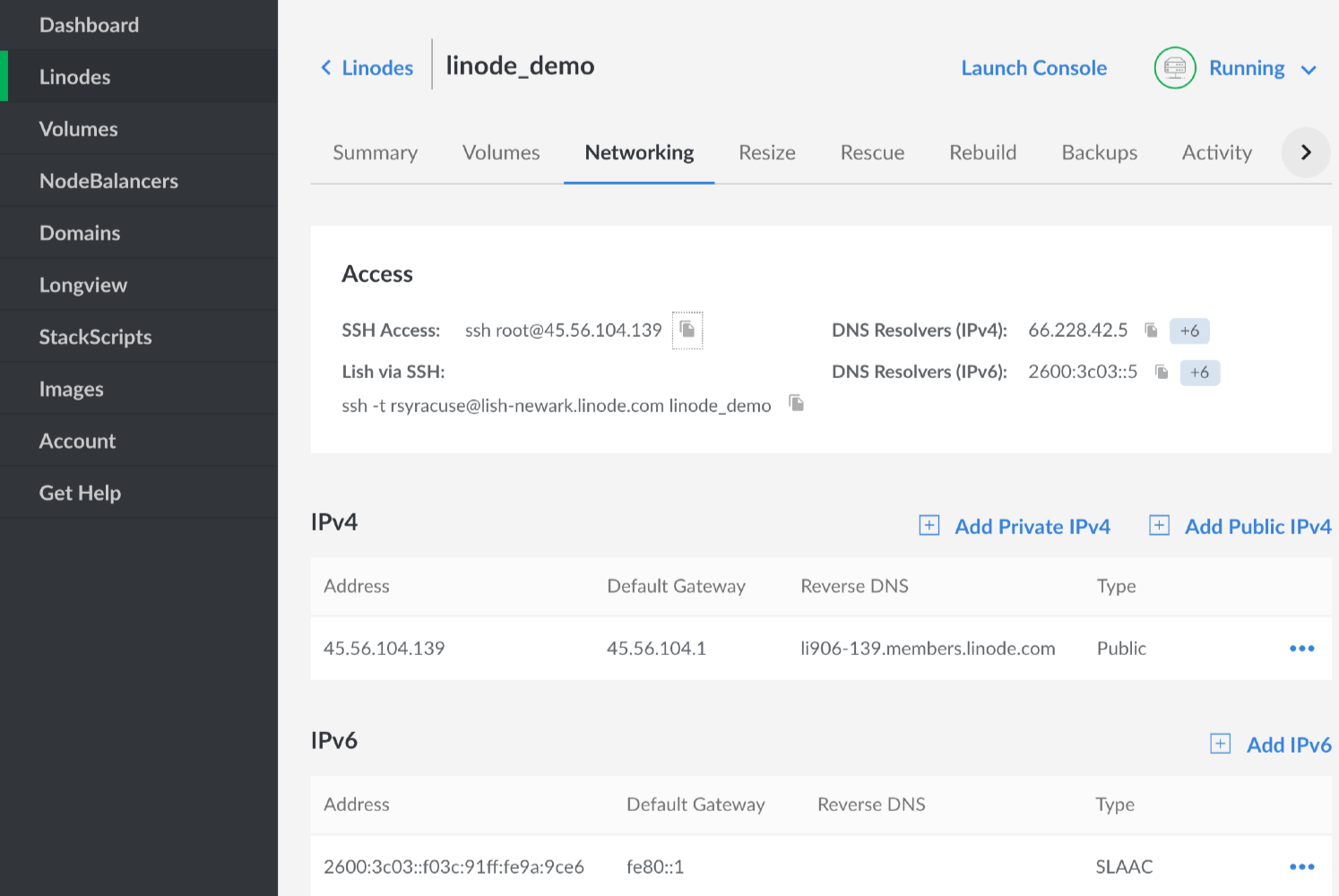Select StackScripts from the sidebar

95,337
